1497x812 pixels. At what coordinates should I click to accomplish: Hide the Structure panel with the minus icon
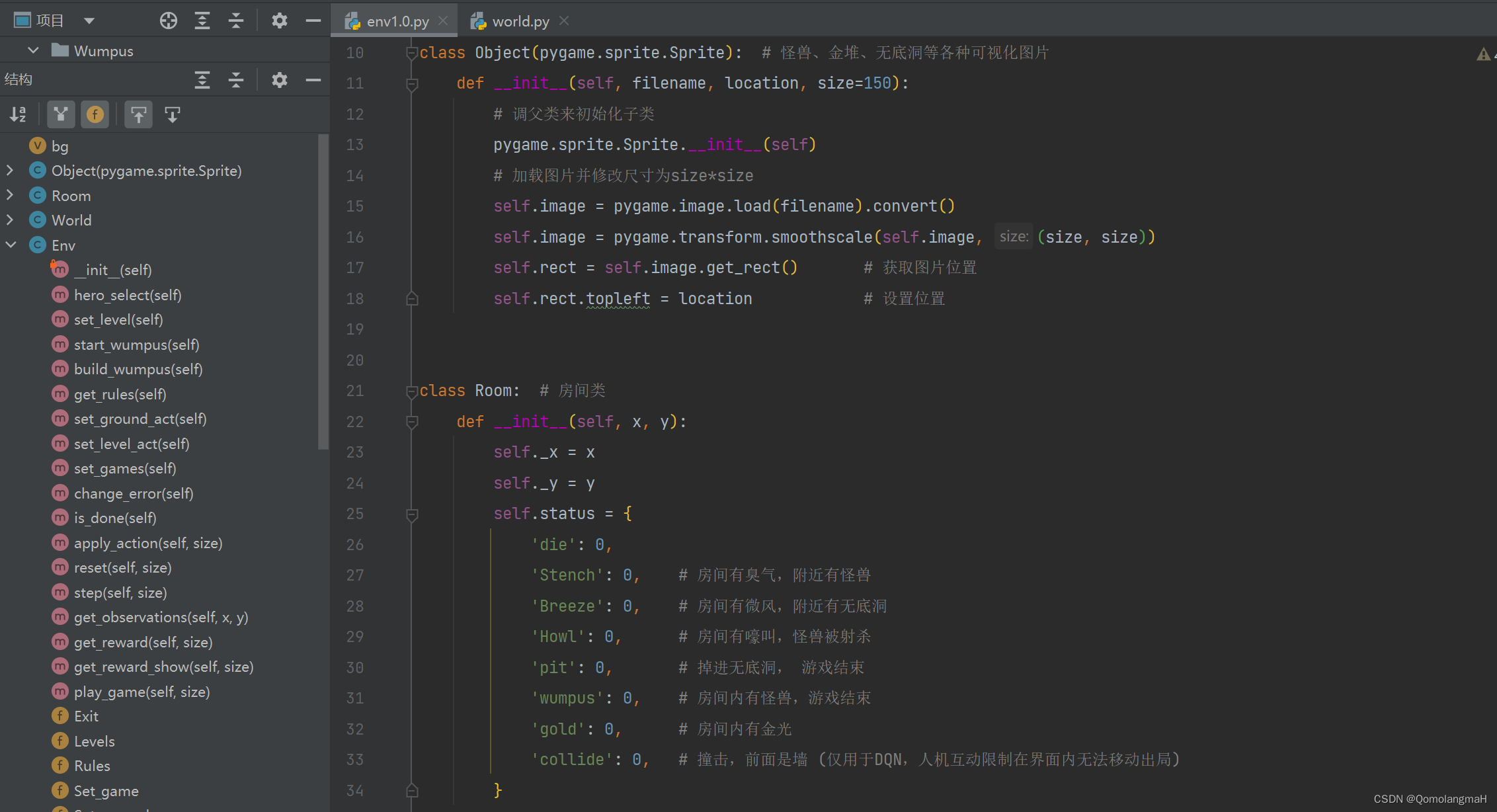[313, 80]
